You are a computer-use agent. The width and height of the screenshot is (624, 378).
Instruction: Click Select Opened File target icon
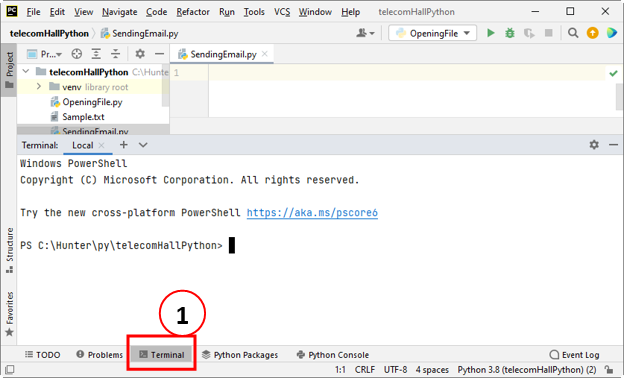coord(77,54)
